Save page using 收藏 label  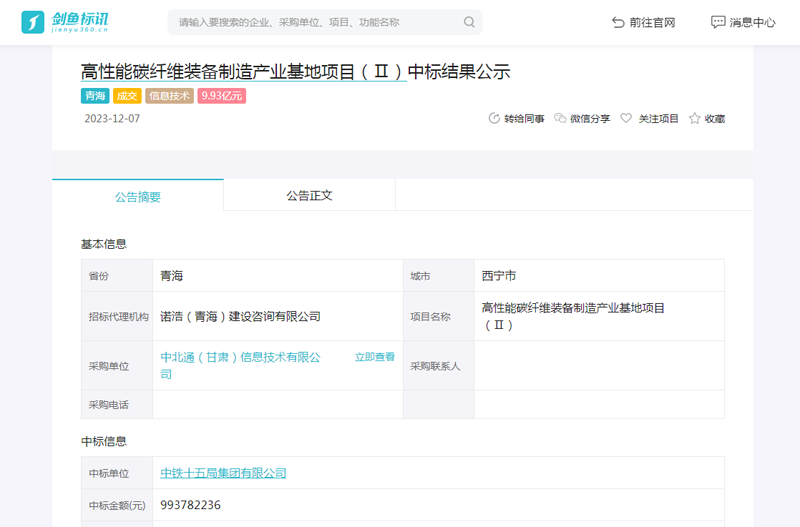coord(714,119)
